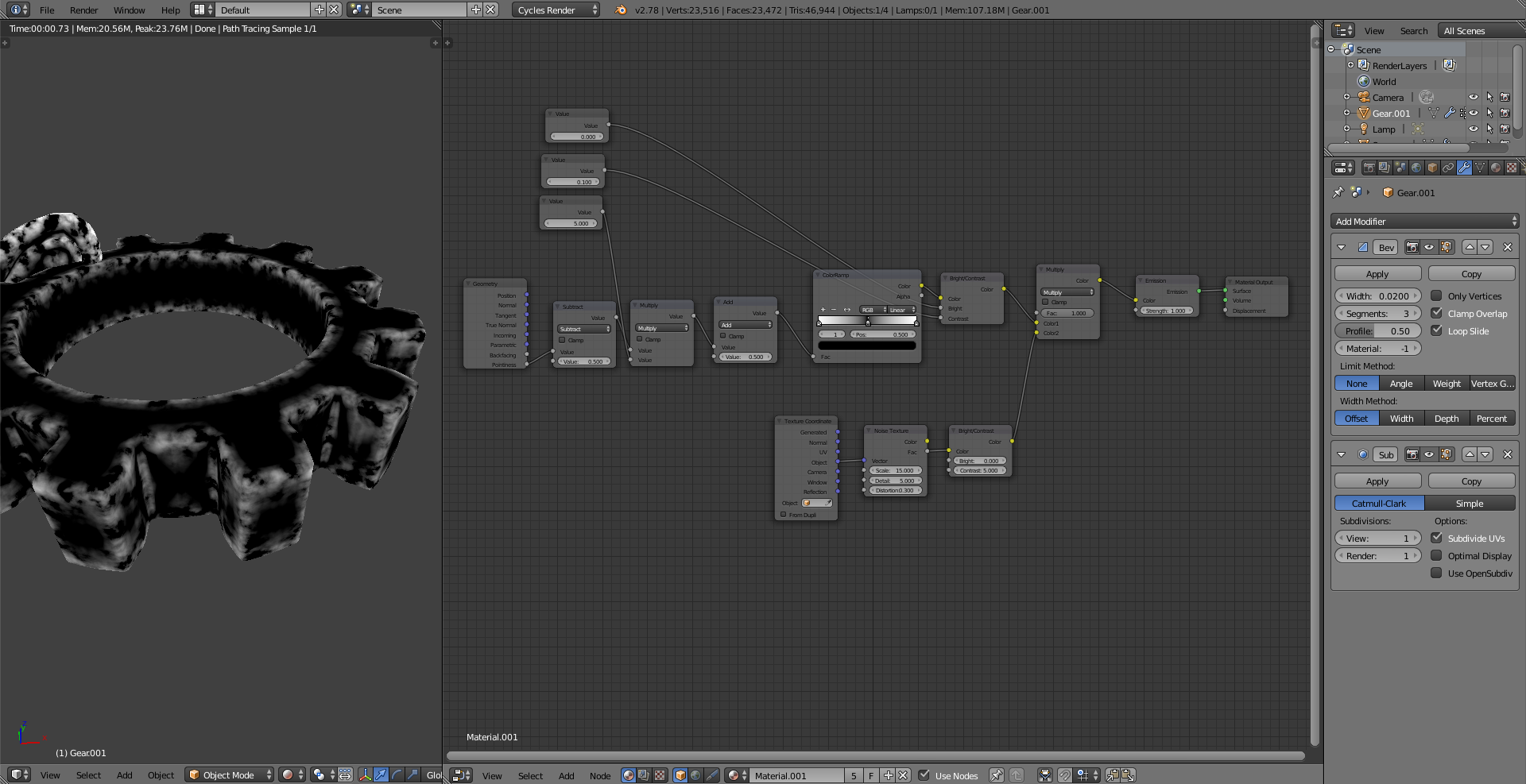The image size is (1526, 784).
Task: Toggle Lamp renderability camera icon in outliner
Action: [1505, 129]
